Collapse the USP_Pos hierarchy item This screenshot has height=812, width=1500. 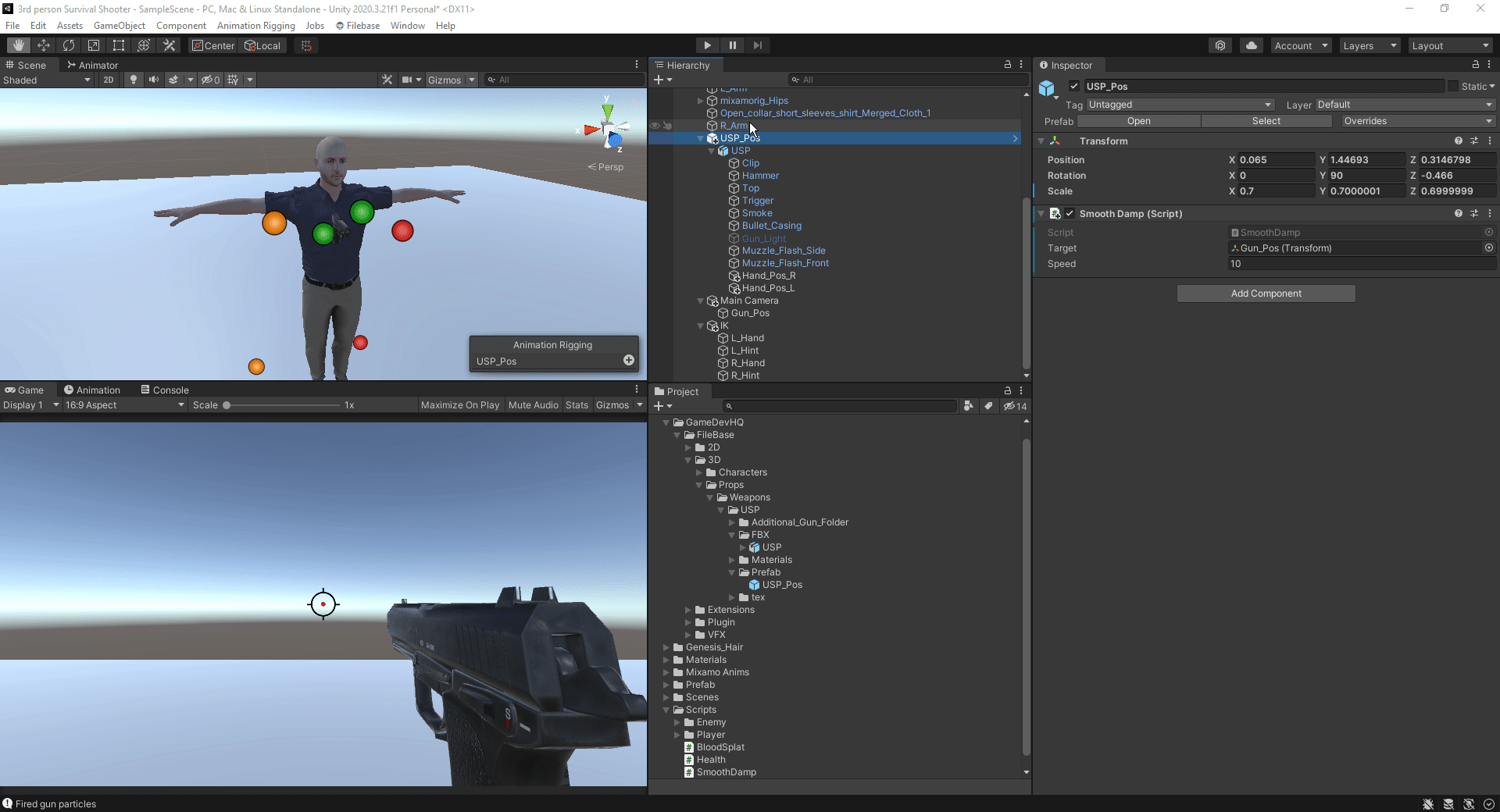(700, 138)
